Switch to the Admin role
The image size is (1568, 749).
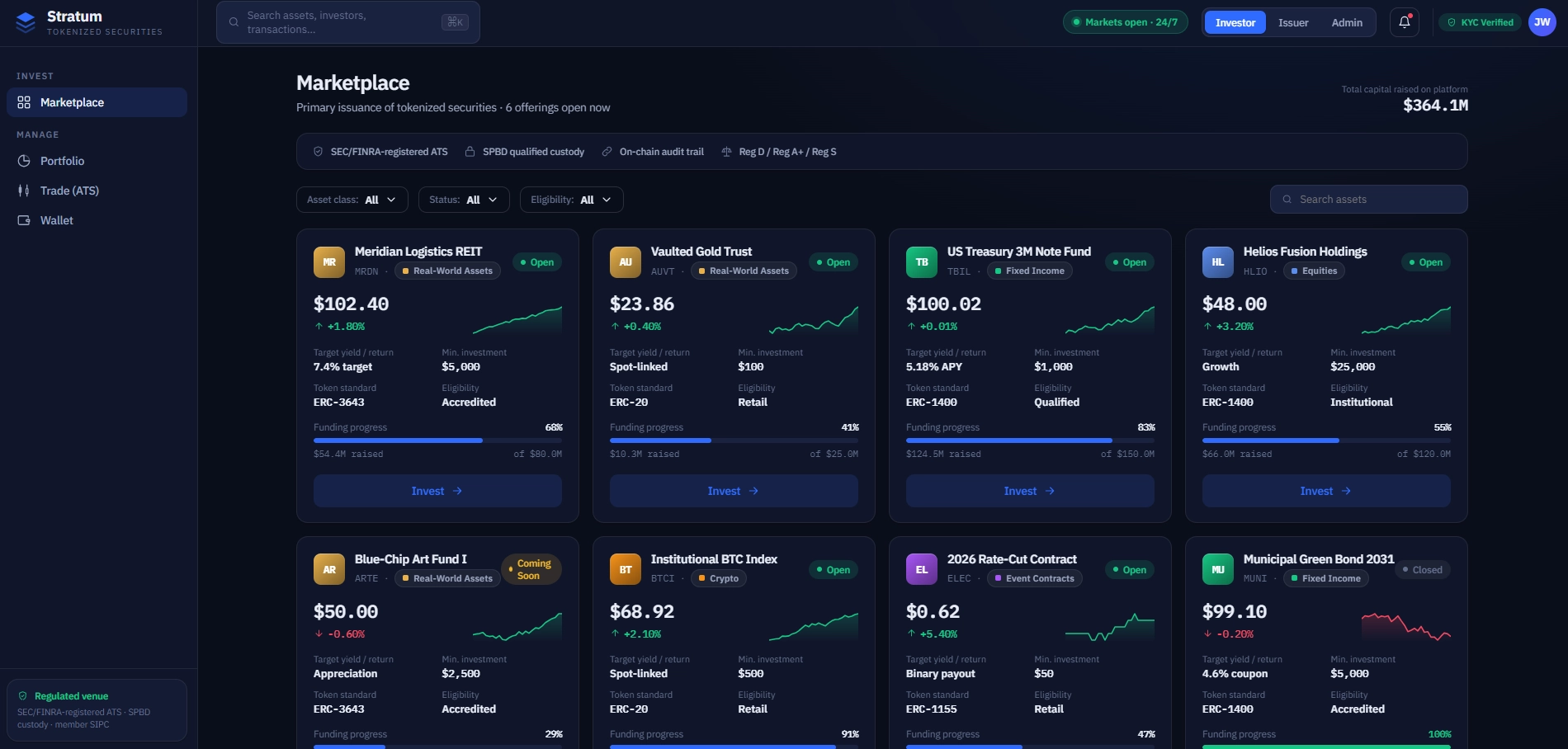(x=1347, y=22)
